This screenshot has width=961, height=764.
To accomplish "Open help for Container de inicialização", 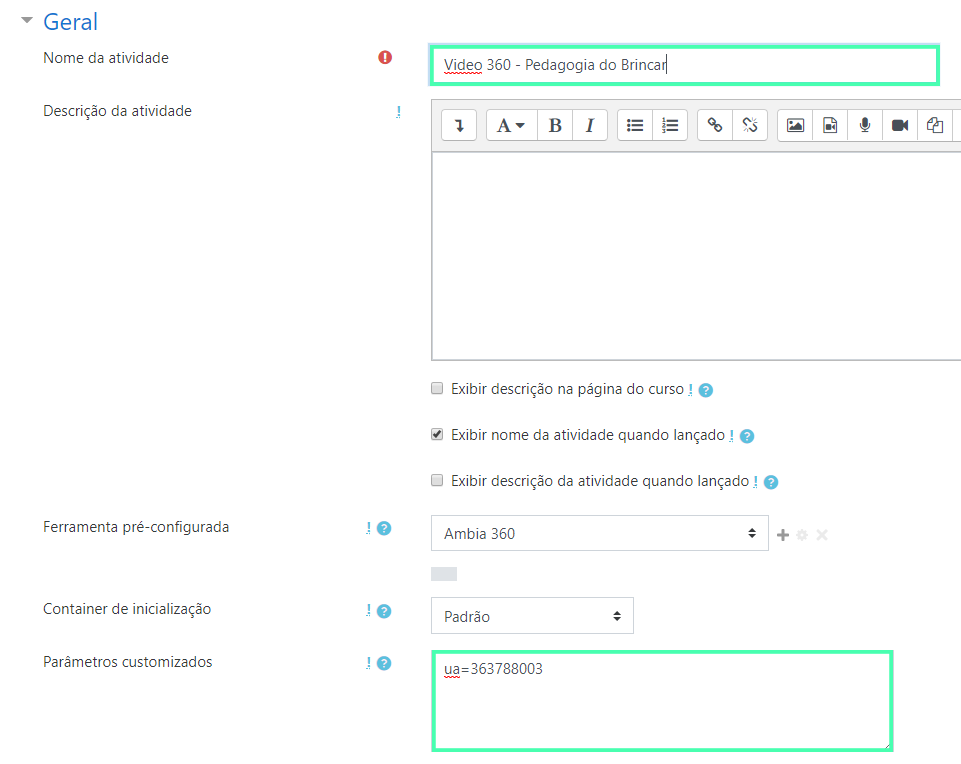I will (384, 611).
